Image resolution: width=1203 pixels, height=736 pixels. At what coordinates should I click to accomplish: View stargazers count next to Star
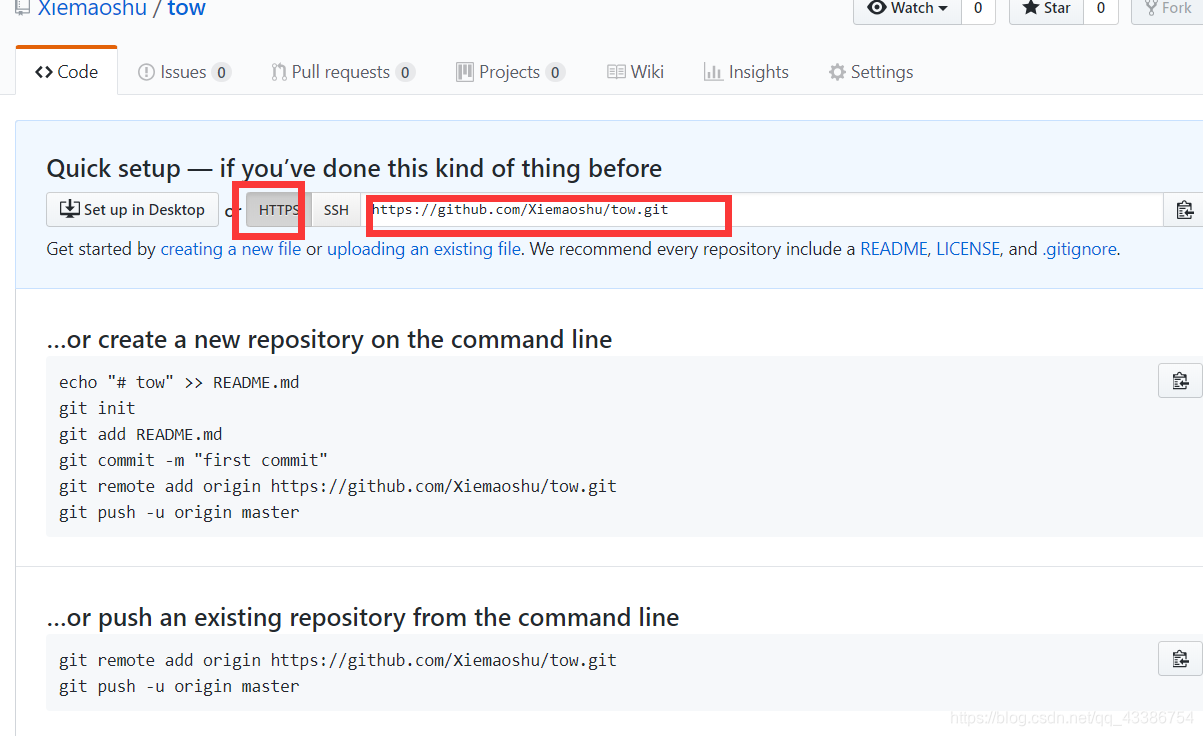click(1101, 9)
